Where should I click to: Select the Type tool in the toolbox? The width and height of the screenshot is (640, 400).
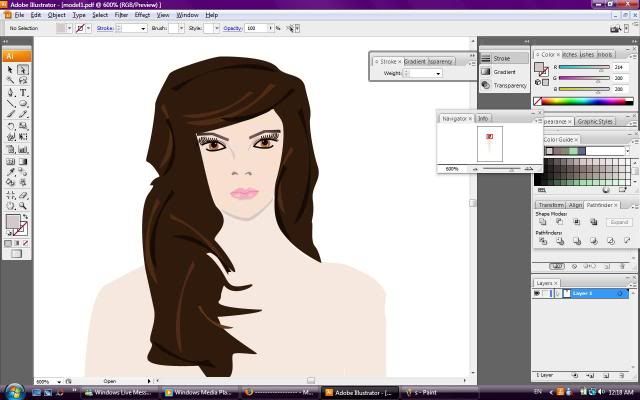click(x=23, y=92)
